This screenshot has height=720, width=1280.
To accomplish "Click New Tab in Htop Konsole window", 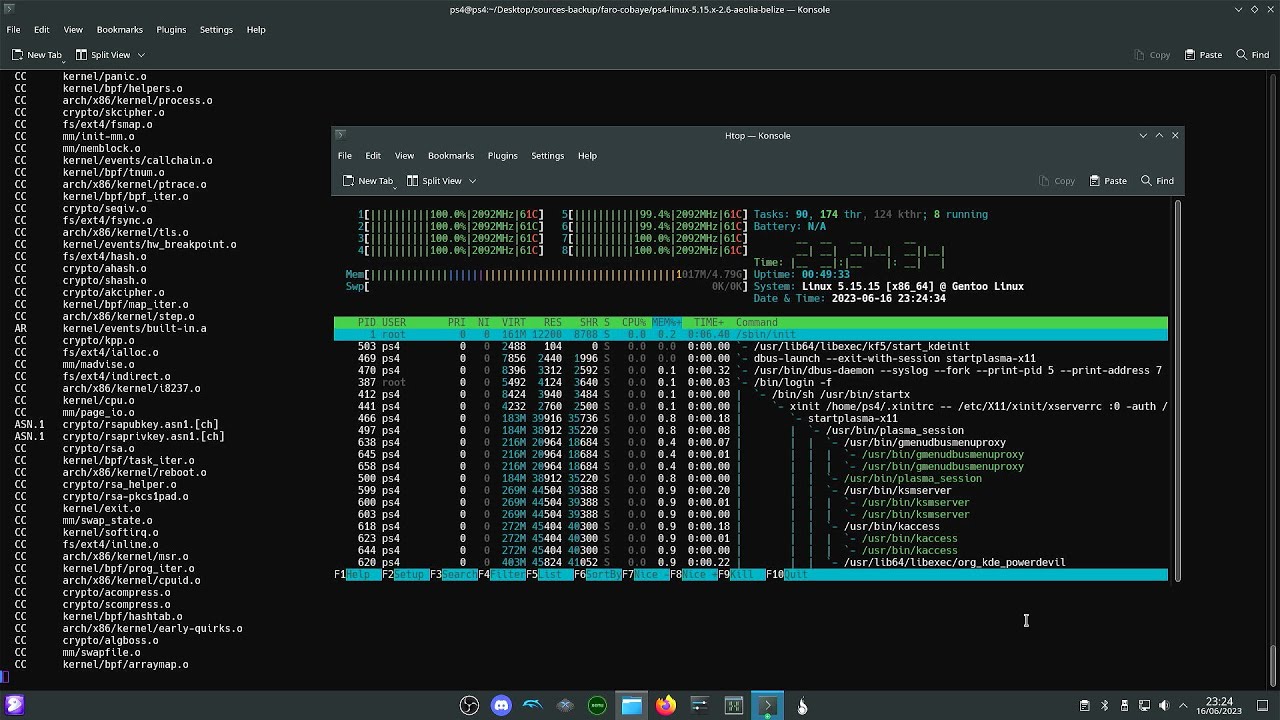I will [368, 181].
